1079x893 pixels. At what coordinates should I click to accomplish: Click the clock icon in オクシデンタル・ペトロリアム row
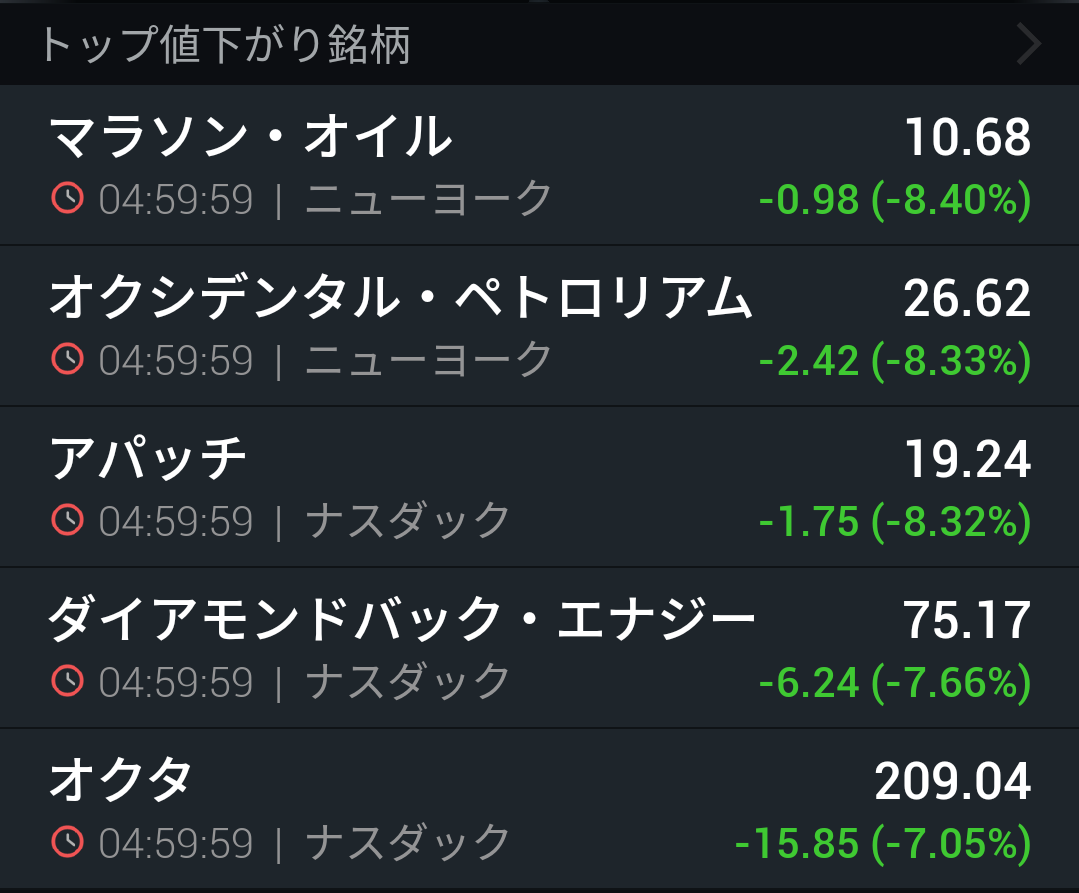tap(67, 359)
